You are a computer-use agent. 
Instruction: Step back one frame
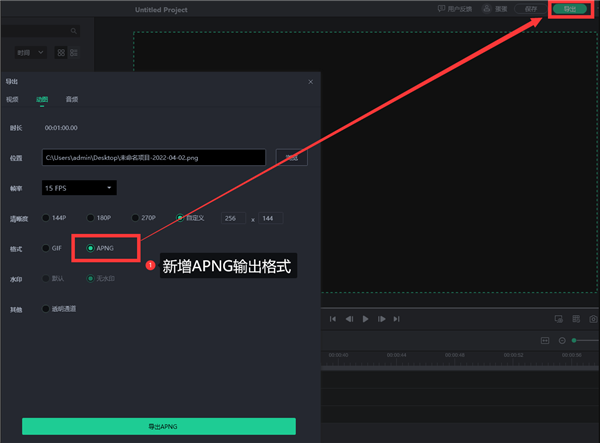coord(349,319)
